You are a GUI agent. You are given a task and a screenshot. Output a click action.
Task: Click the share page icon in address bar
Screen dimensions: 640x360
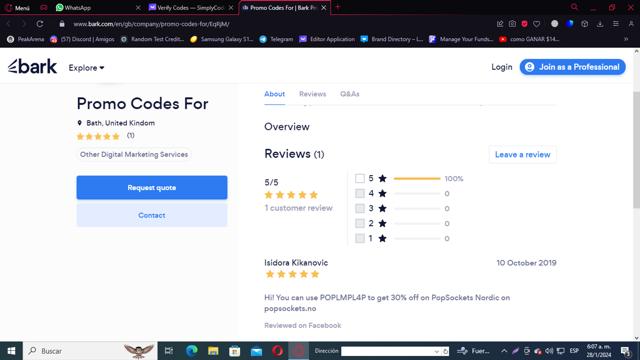[x=500, y=24]
